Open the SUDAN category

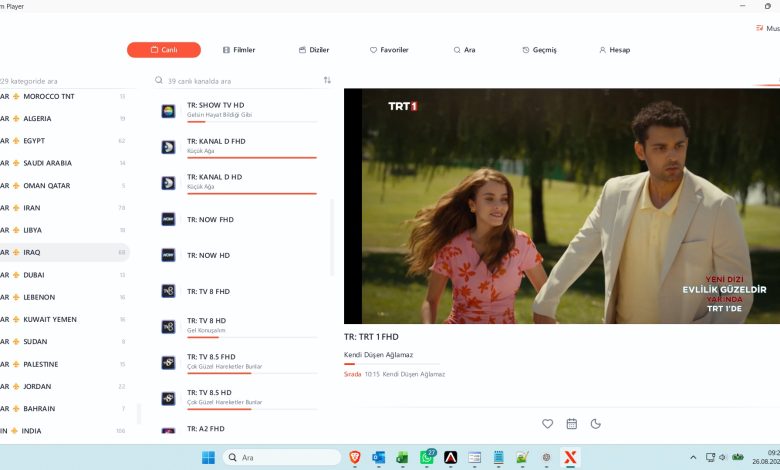tap(64, 342)
